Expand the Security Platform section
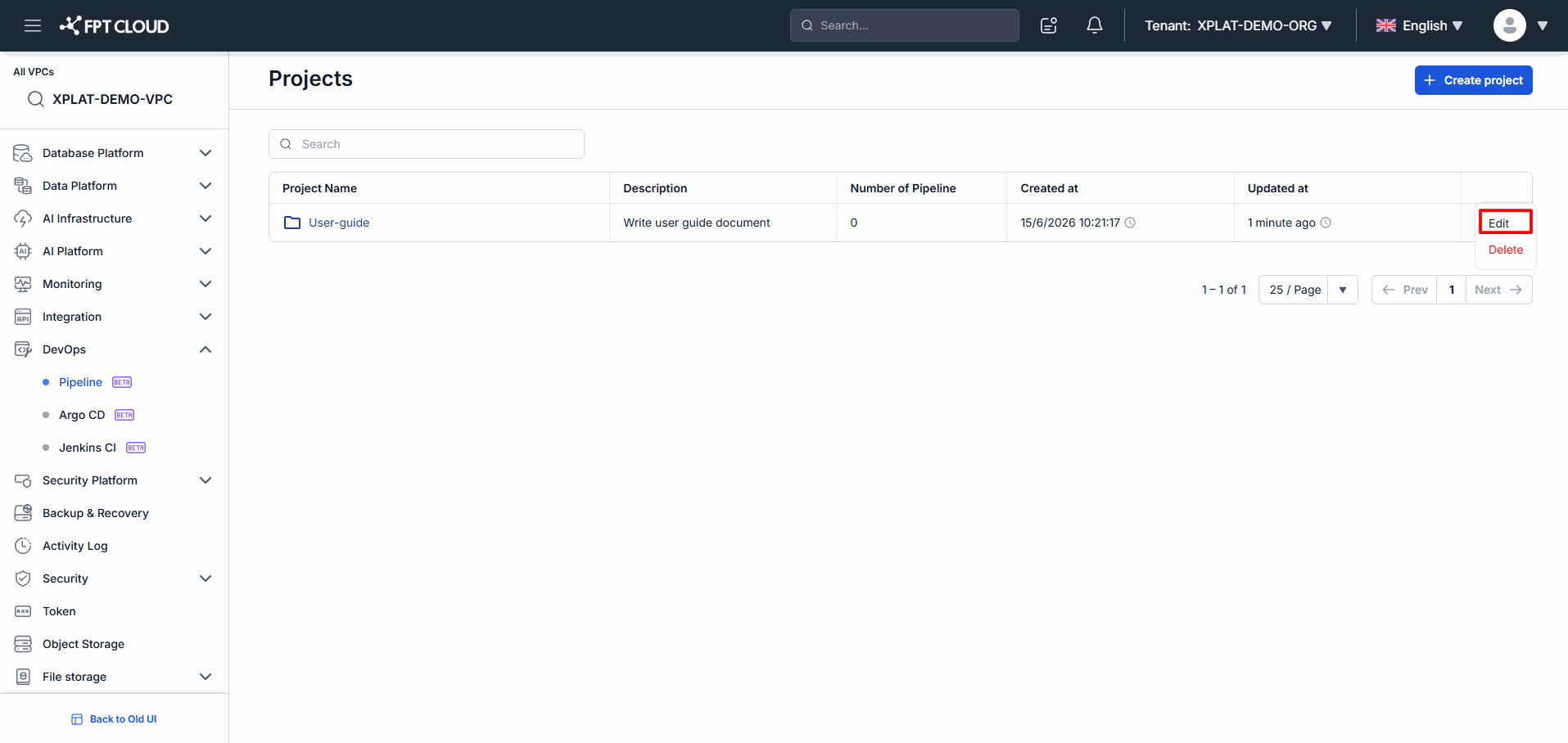1568x743 pixels. click(x=206, y=480)
